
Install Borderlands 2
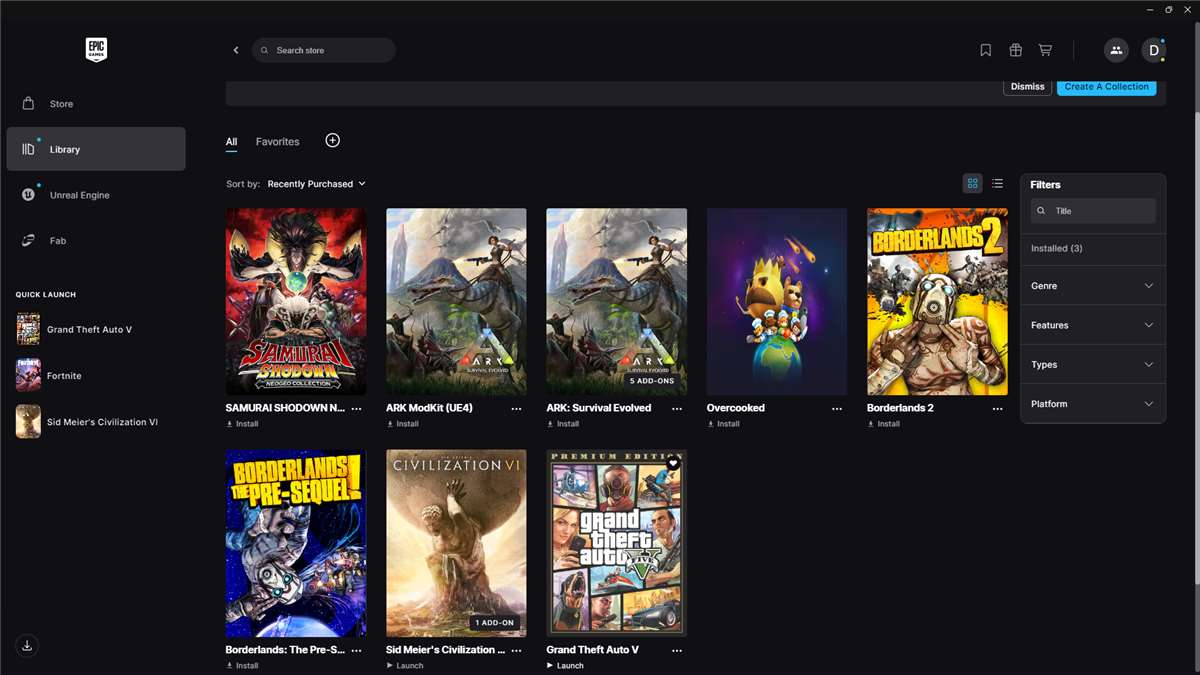(x=882, y=424)
